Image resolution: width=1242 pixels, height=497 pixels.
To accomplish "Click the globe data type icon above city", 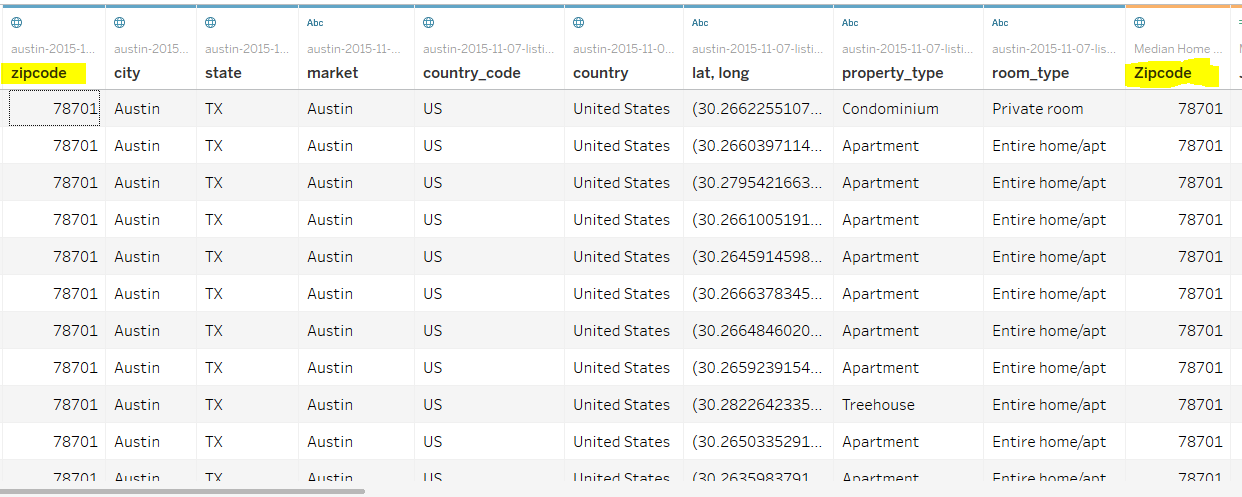I will [120, 22].
